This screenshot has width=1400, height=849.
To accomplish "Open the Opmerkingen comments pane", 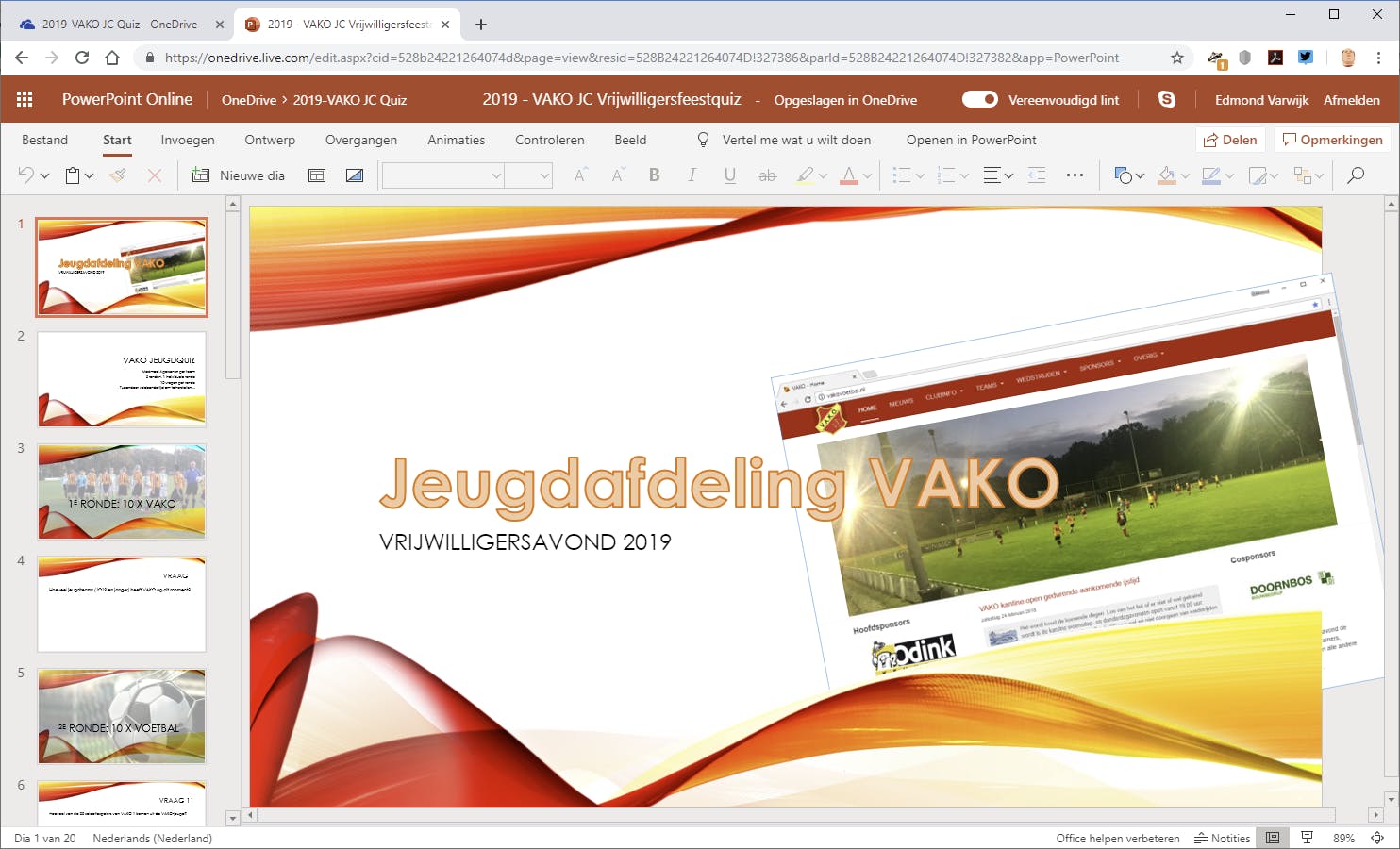I will point(1332,140).
